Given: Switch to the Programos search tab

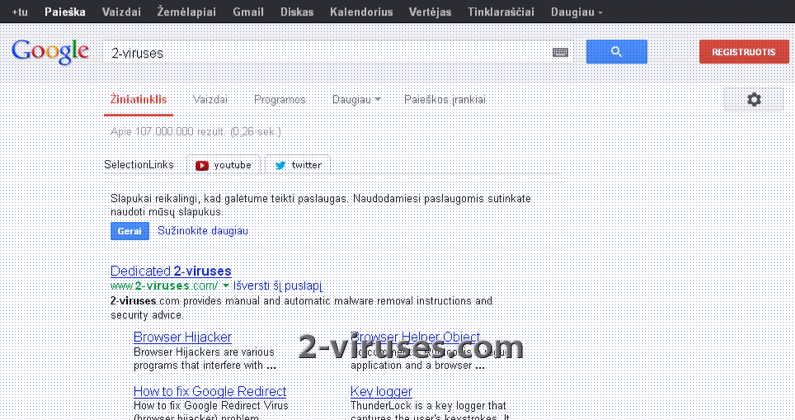Looking at the screenshot, I should point(279,99).
